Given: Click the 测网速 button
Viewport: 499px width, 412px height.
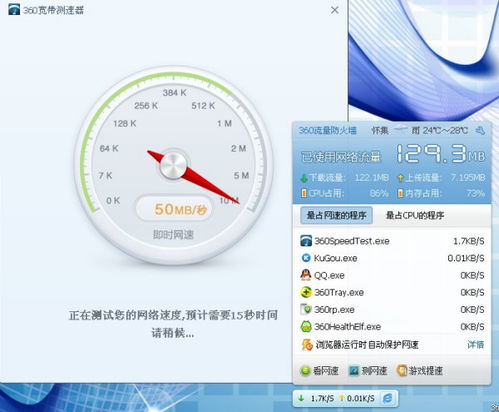Looking at the screenshot, I should pos(368,370).
